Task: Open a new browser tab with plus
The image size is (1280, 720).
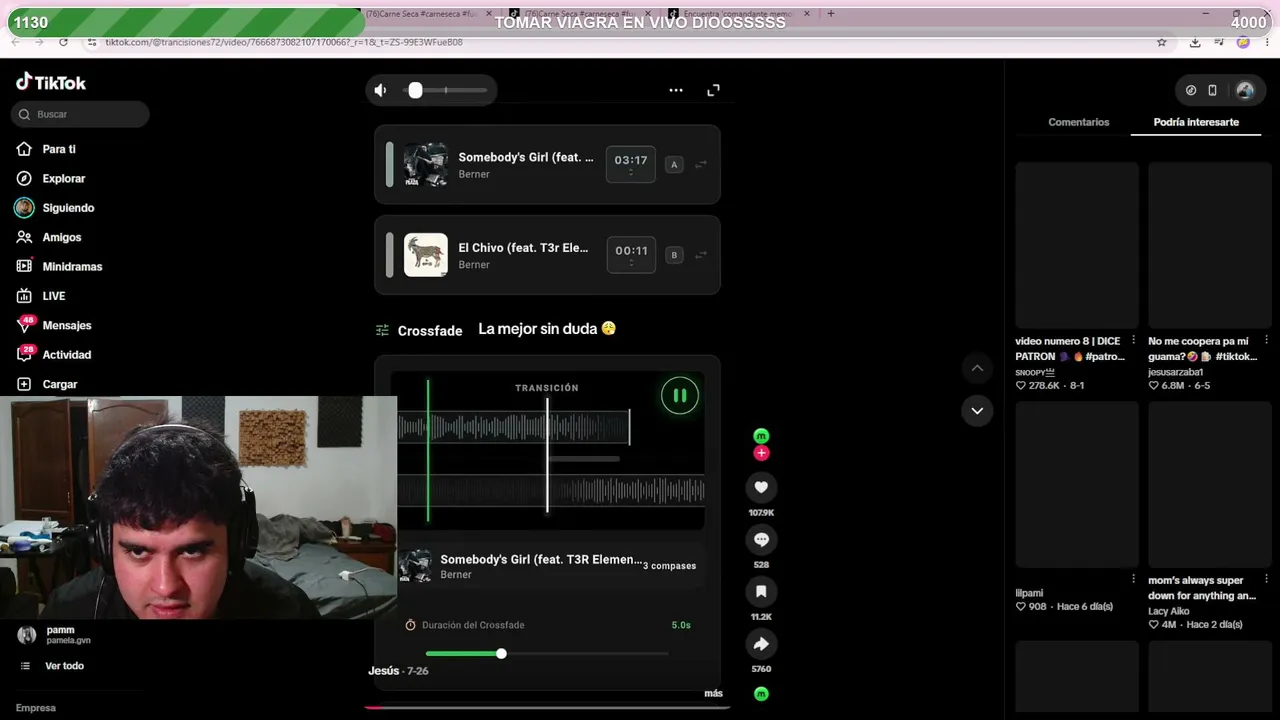Action: tap(830, 14)
